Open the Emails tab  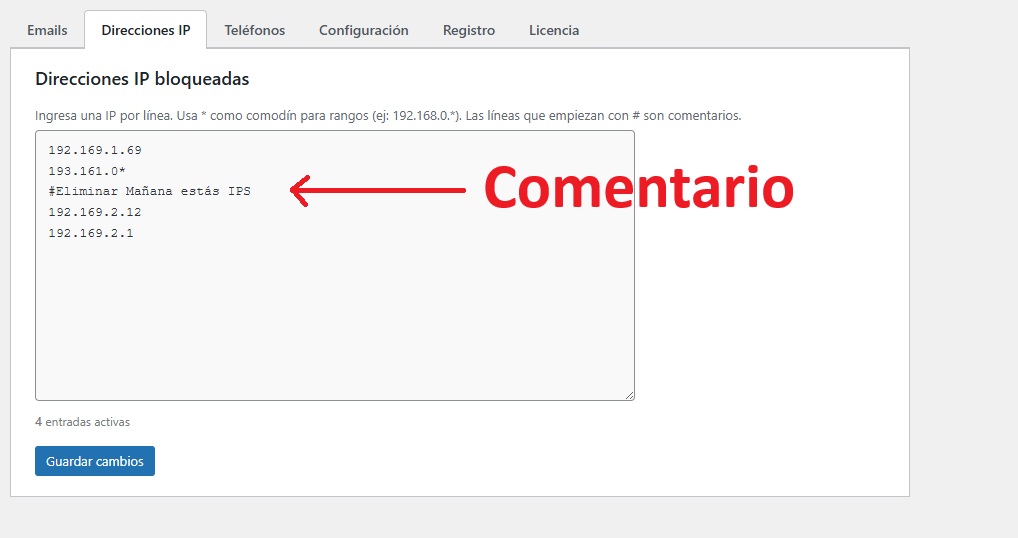click(47, 30)
